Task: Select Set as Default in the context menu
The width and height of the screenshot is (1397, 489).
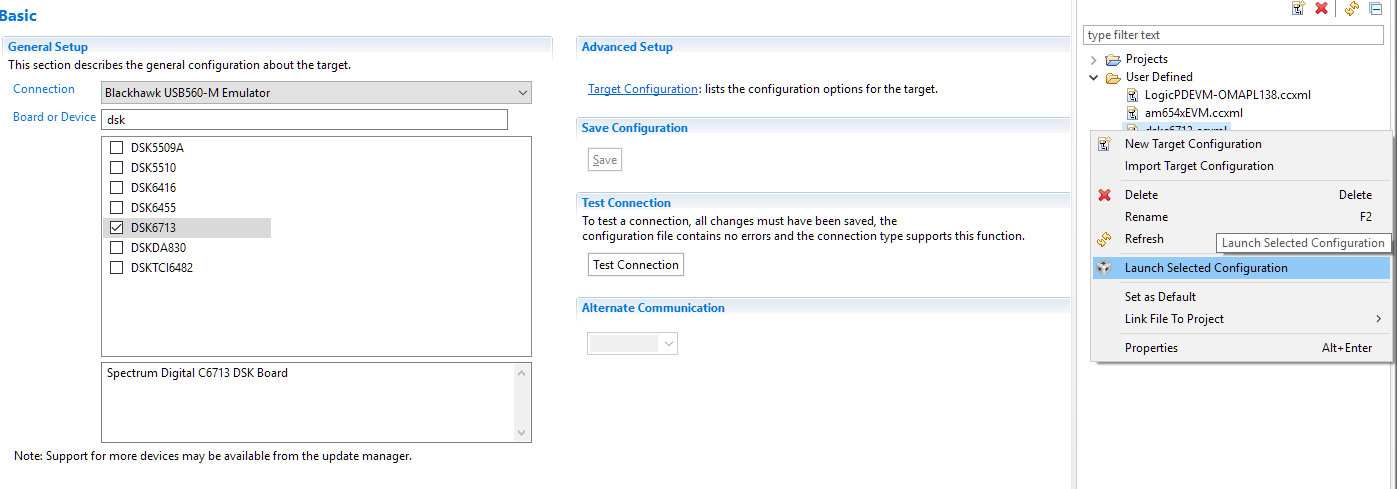Action: [1160, 297]
